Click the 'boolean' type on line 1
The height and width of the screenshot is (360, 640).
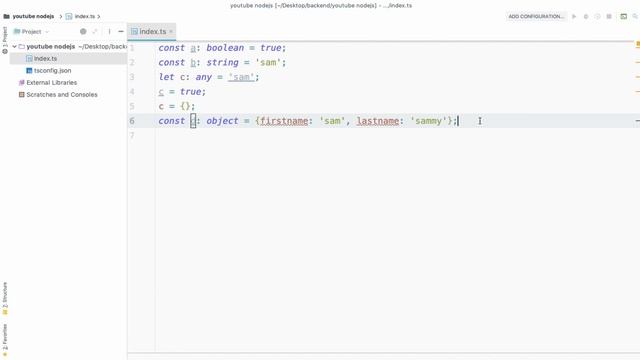click(x=225, y=48)
